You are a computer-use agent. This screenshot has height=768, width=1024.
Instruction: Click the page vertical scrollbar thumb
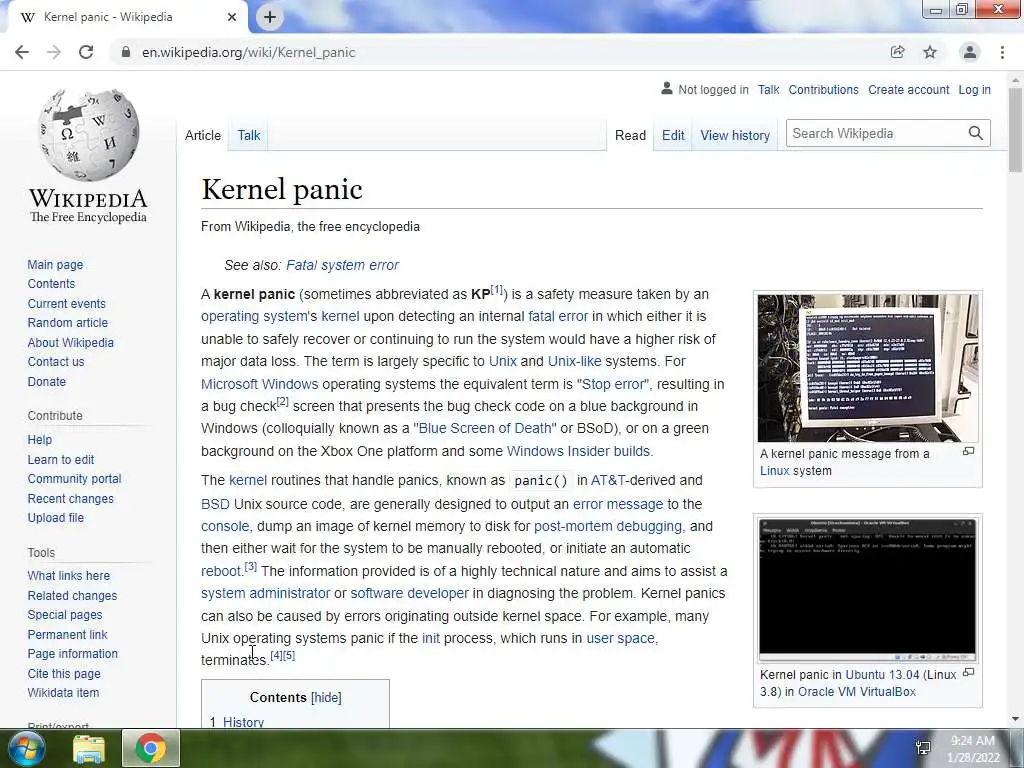click(1016, 130)
